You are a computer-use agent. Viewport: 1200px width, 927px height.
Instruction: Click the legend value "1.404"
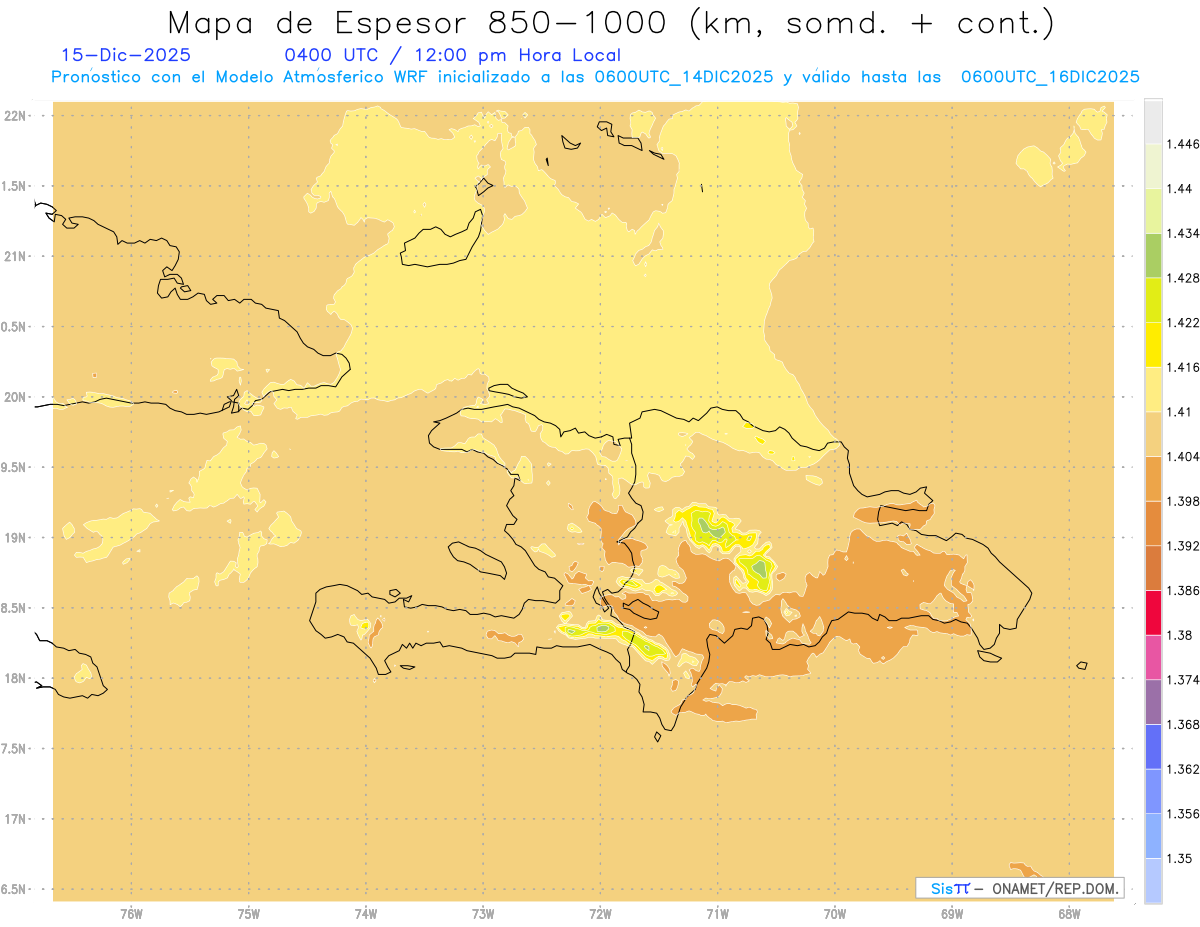point(1183,456)
